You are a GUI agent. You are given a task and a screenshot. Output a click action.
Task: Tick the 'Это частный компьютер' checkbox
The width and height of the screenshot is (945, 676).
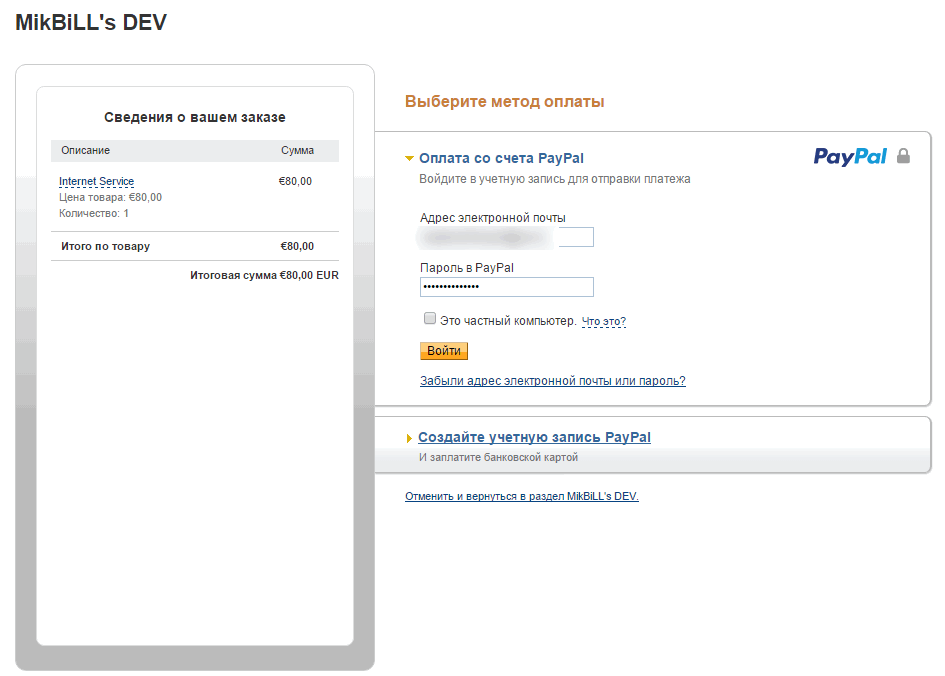[x=430, y=319]
